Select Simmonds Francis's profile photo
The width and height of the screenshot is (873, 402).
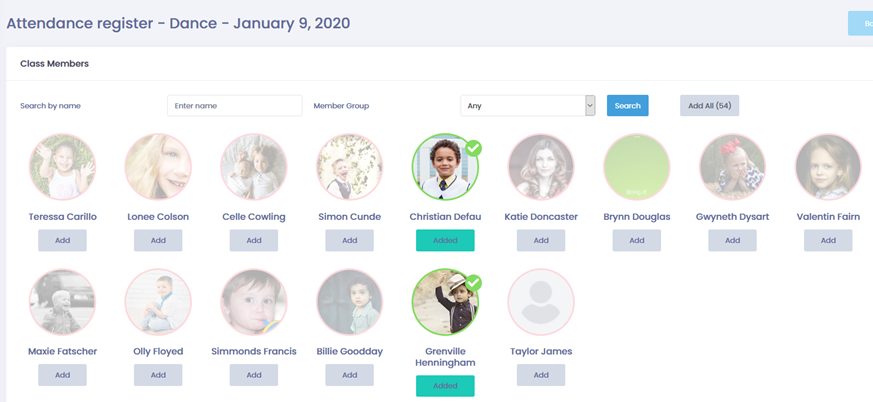254,302
